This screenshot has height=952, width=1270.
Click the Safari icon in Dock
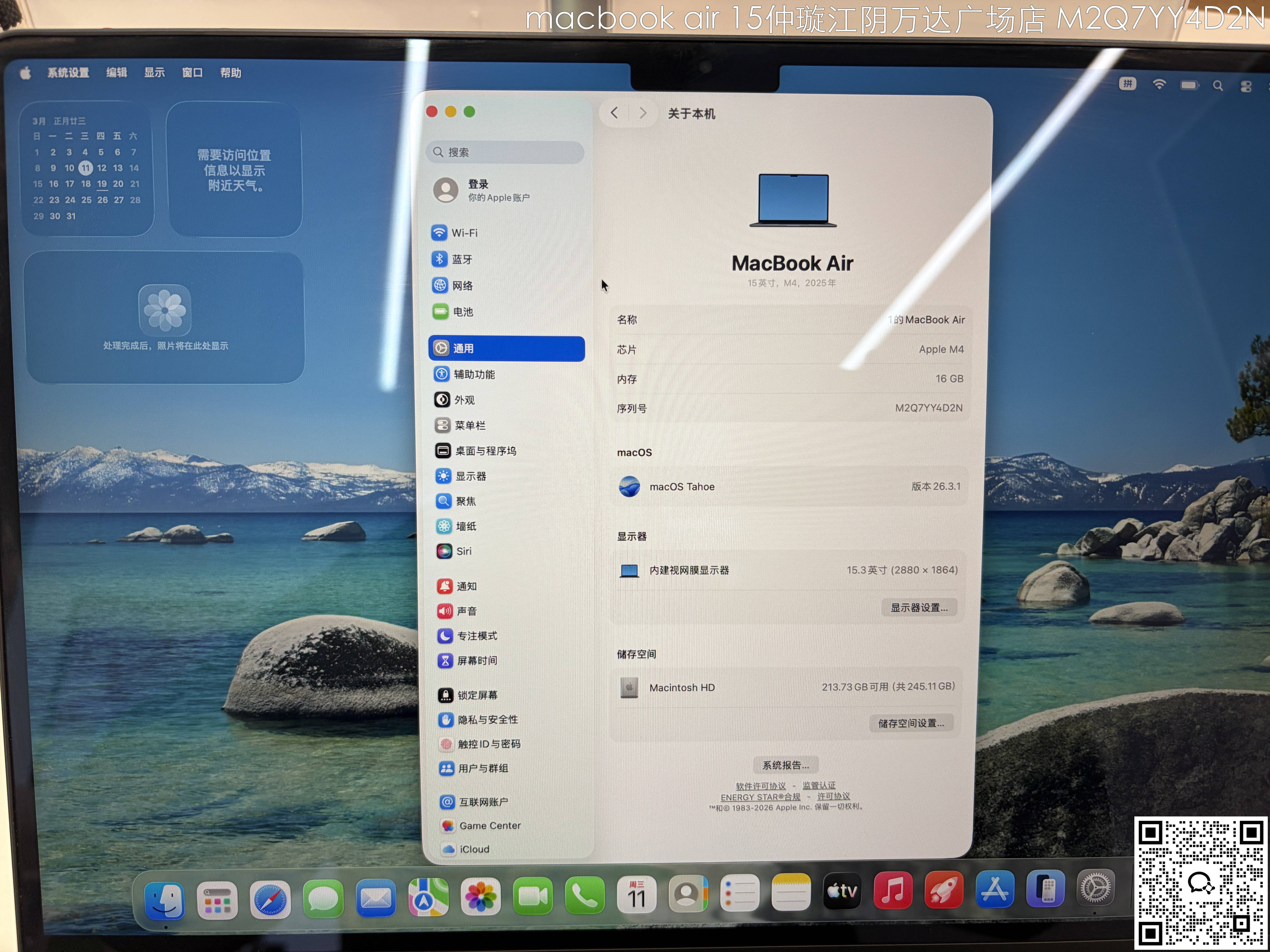[x=270, y=899]
